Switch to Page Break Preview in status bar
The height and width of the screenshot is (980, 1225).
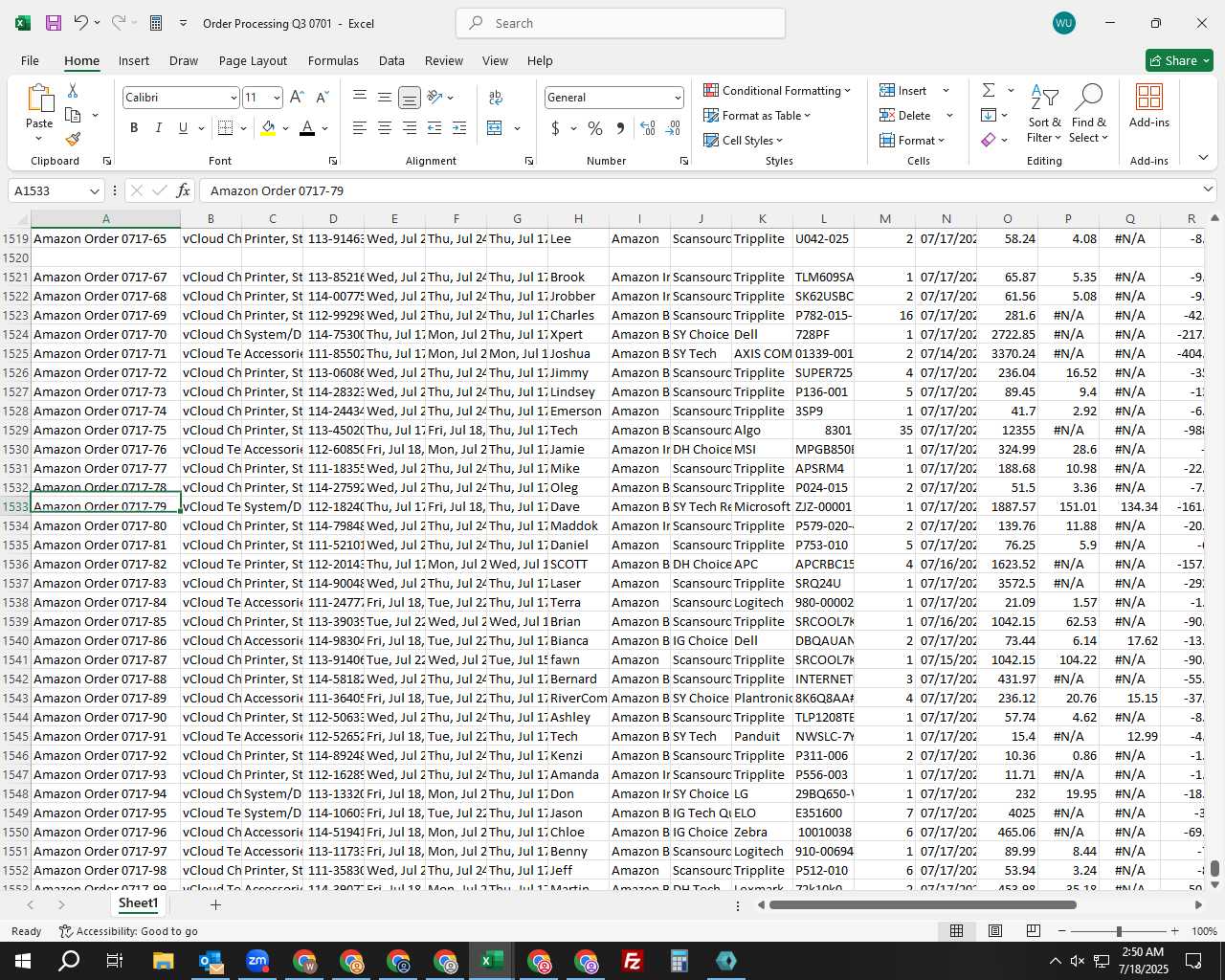pos(1034,931)
